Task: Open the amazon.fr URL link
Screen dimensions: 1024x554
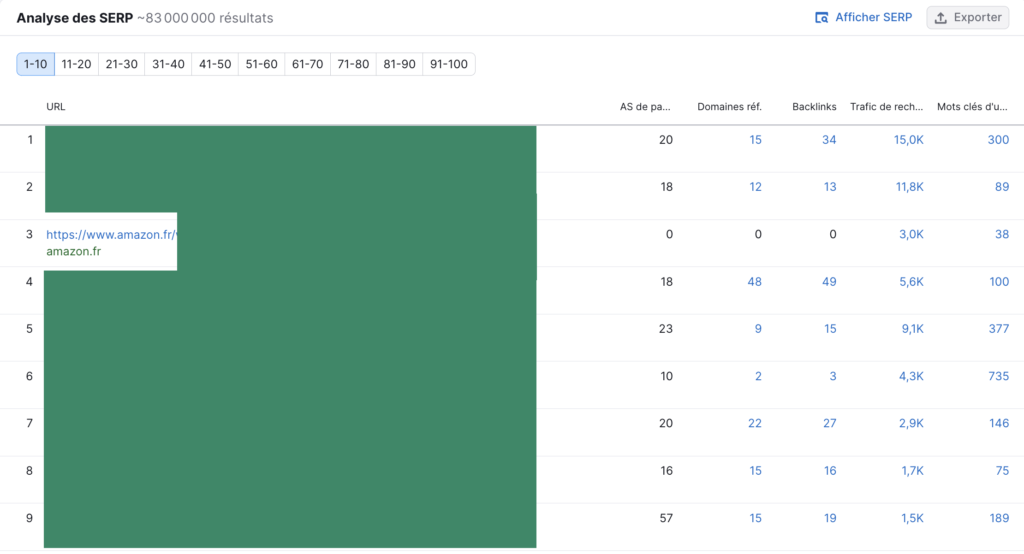Action: tap(111, 235)
